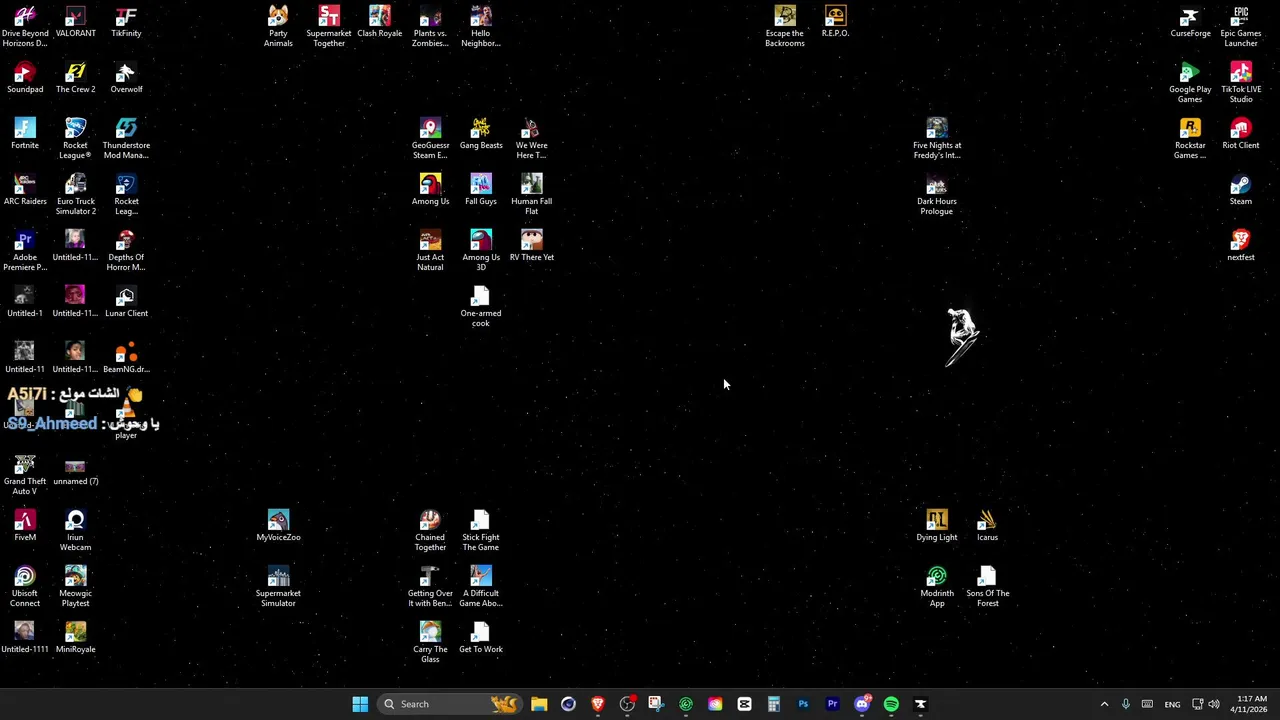The height and width of the screenshot is (720, 1280).
Task: Select the Icarus desktop icon
Action: [x=987, y=526]
